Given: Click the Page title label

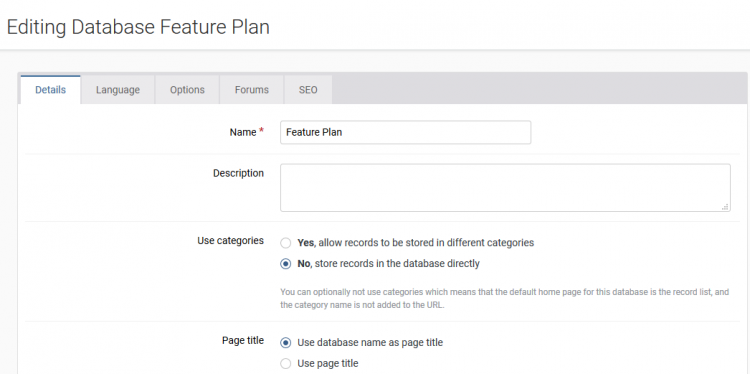Looking at the screenshot, I should (243, 341).
